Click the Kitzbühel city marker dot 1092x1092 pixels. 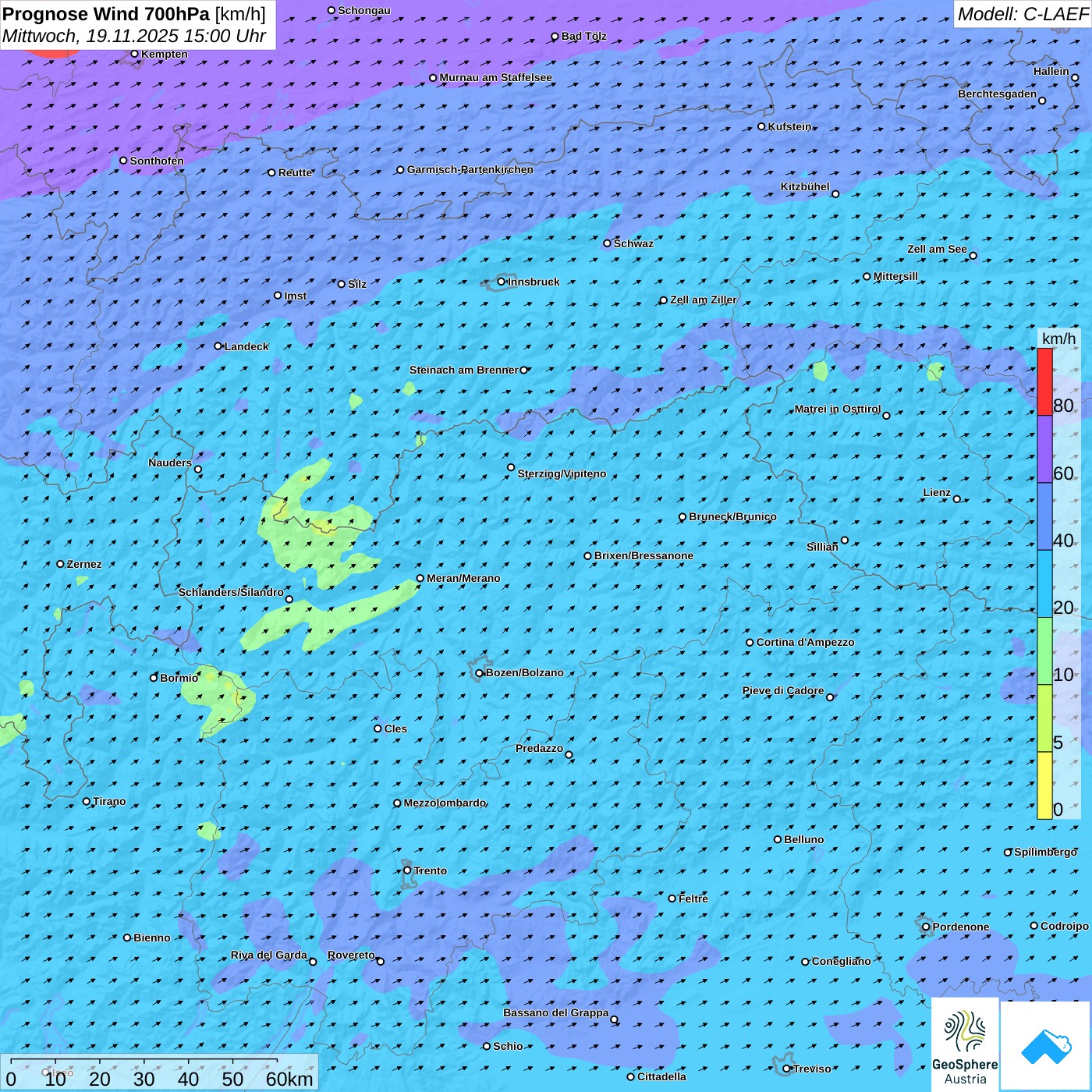click(835, 193)
